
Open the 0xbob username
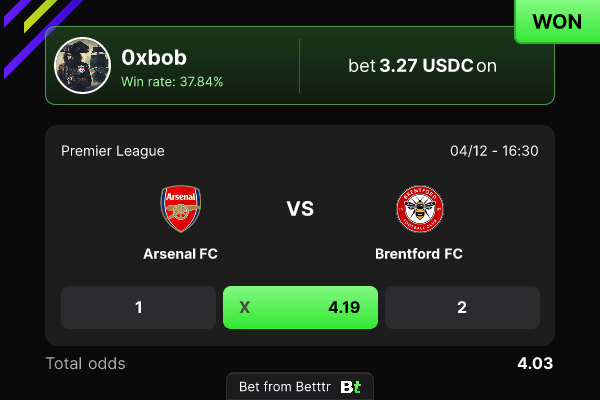click(x=154, y=58)
